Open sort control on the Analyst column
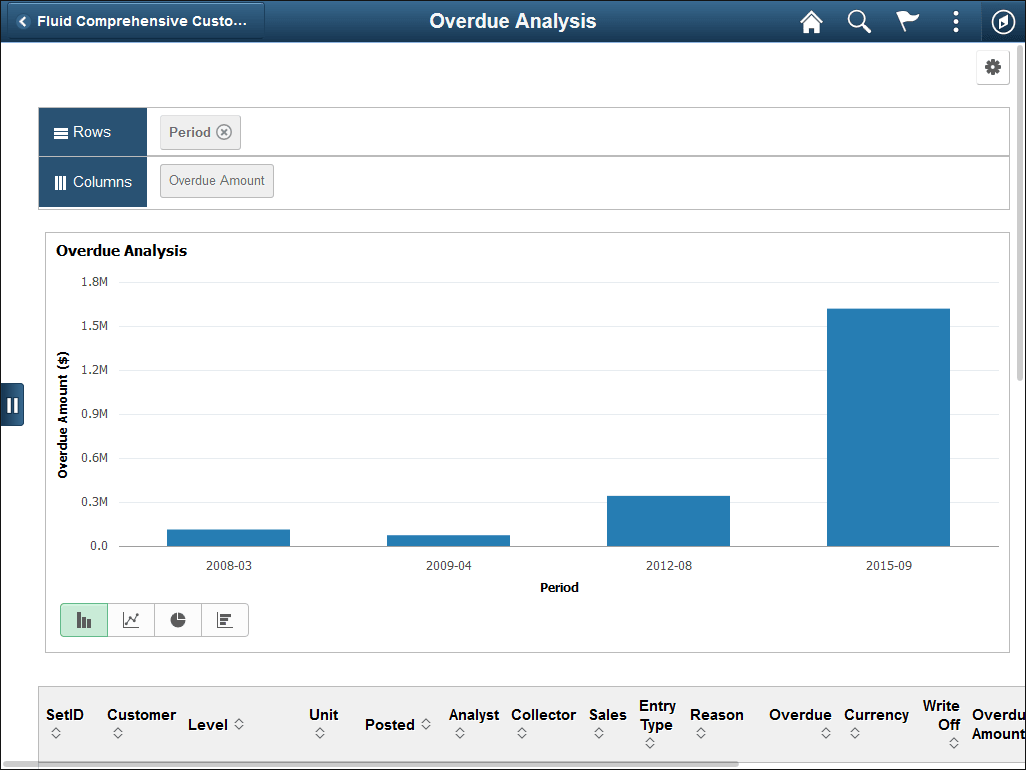 click(x=459, y=732)
